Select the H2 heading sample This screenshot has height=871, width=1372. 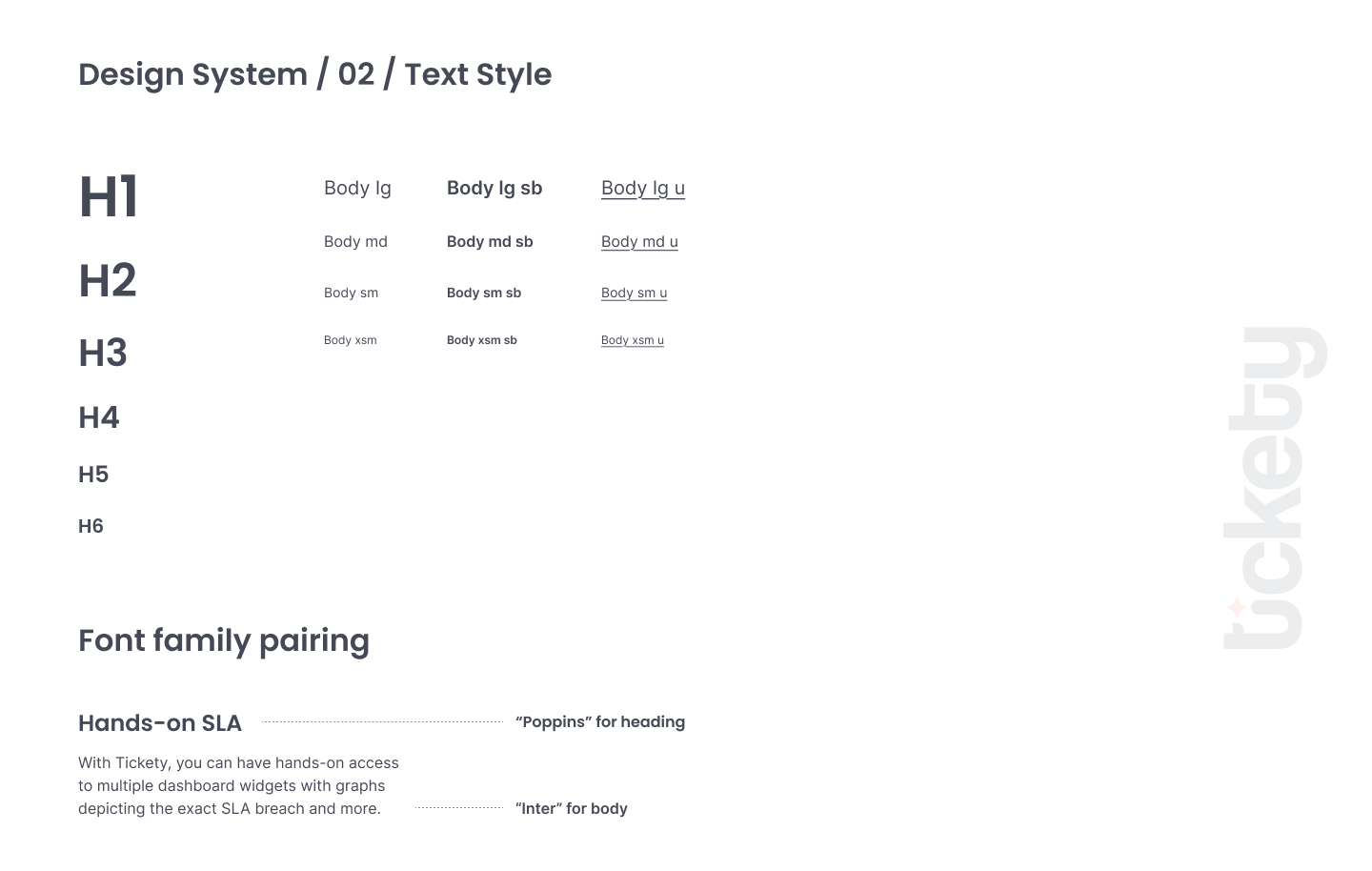[108, 280]
